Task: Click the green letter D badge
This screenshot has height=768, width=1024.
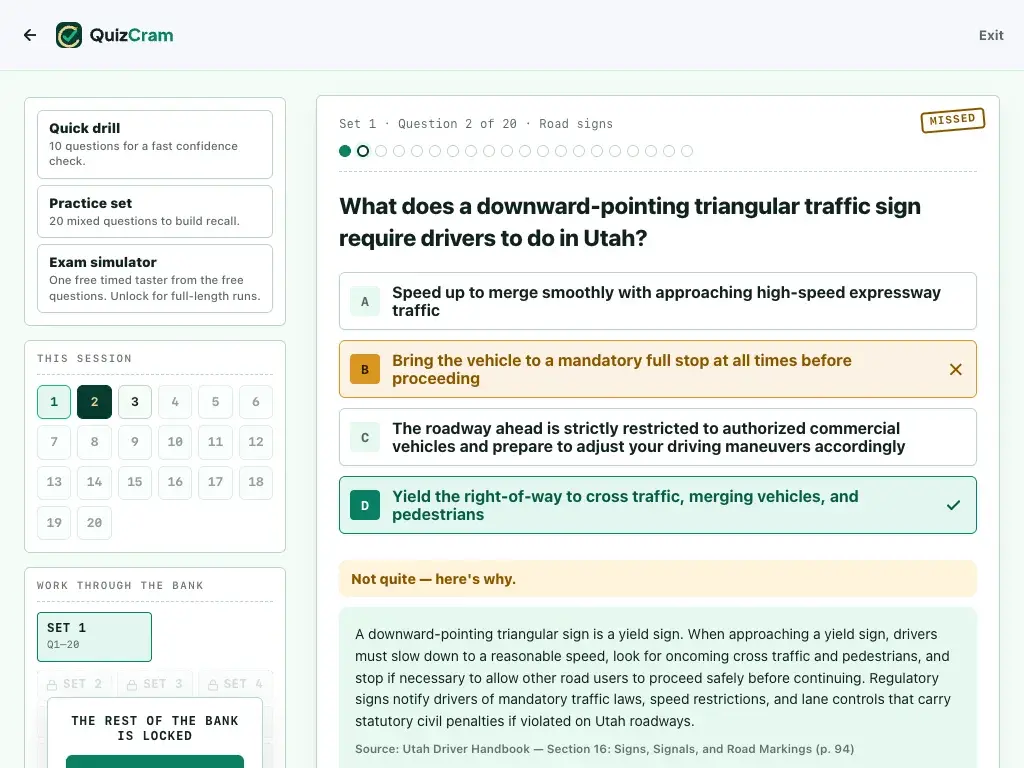Action: 365,505
